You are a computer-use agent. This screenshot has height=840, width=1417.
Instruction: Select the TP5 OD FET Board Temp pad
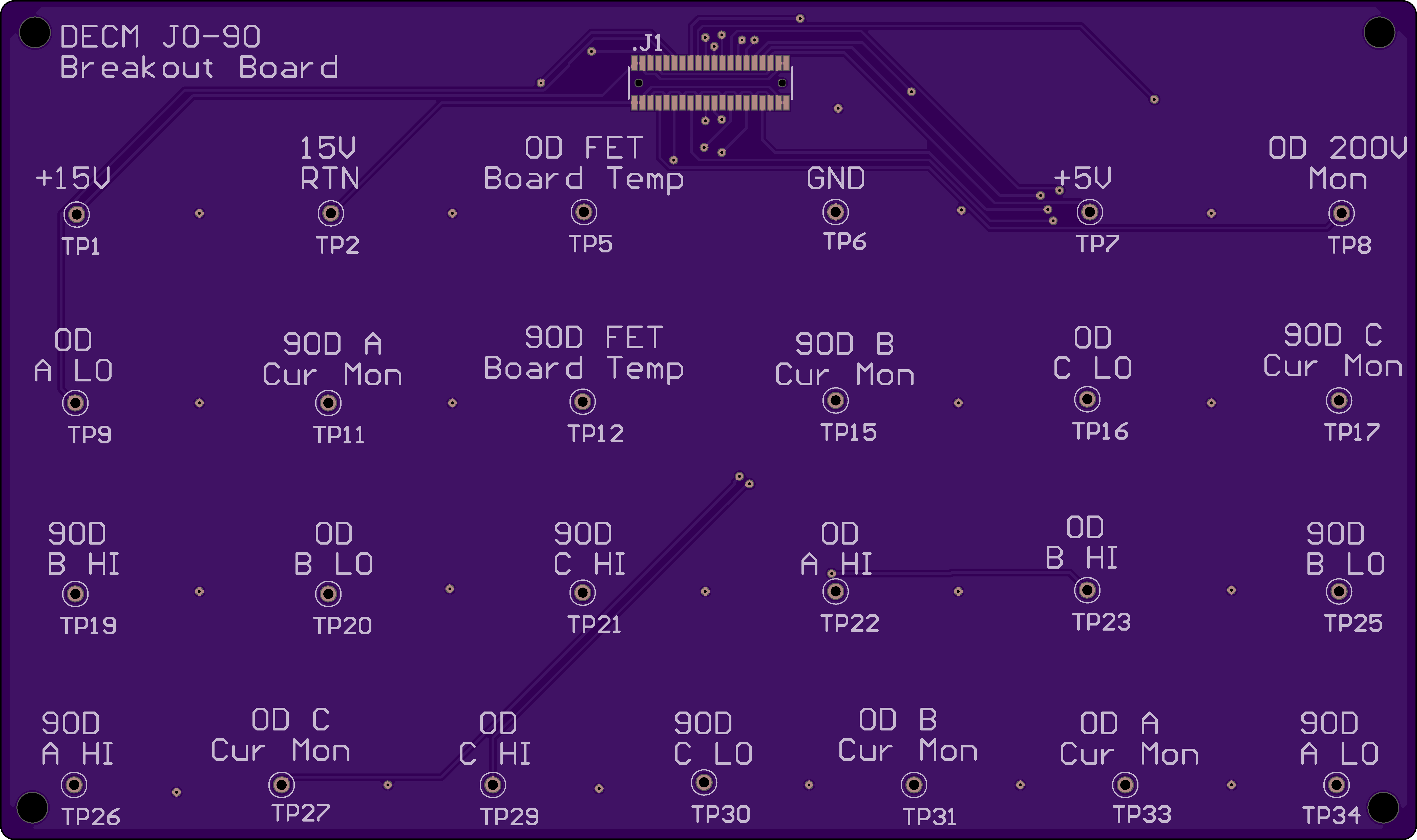click(584, 212)
